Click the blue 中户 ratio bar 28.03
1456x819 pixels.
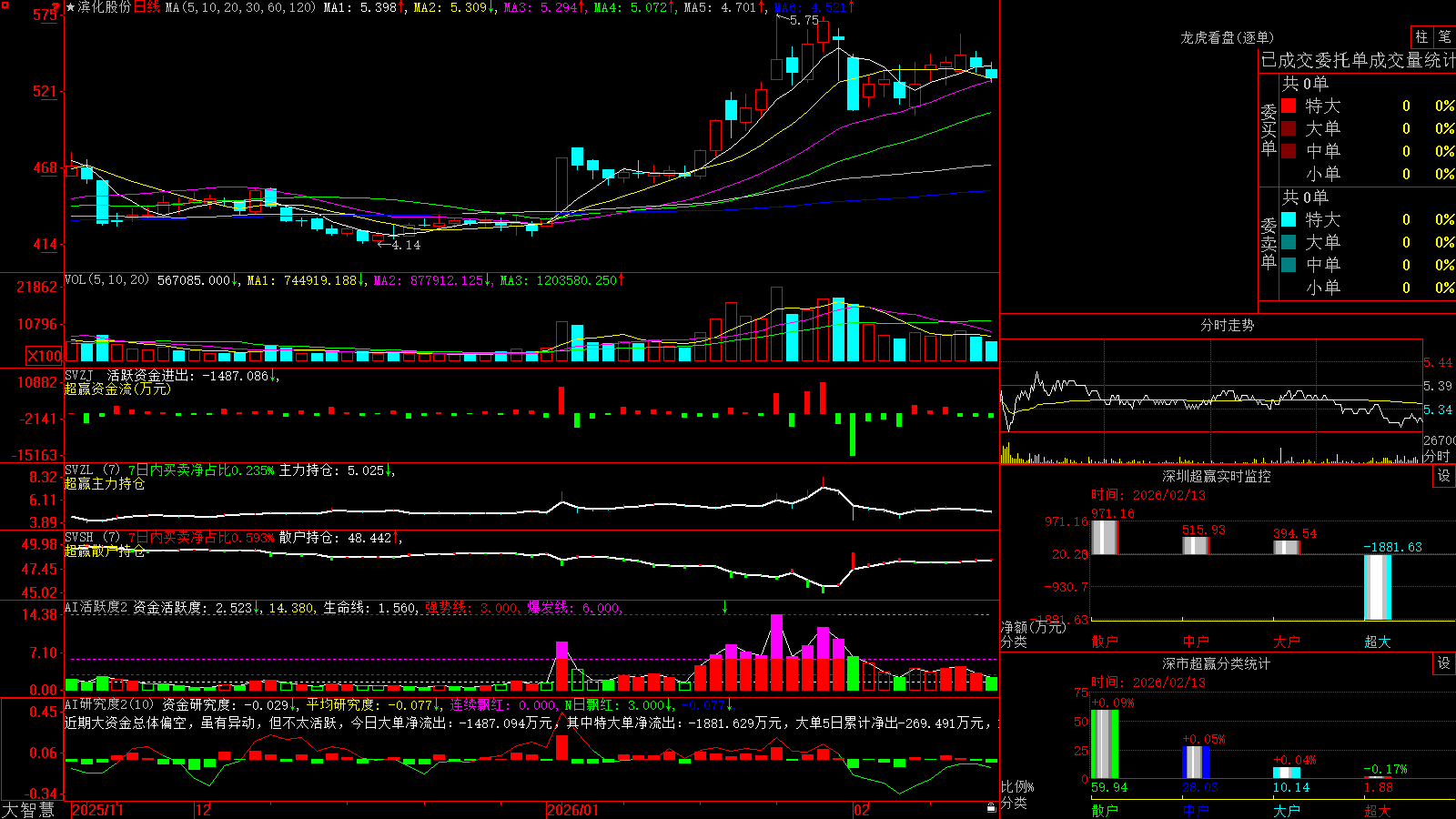click(1195, 762)
